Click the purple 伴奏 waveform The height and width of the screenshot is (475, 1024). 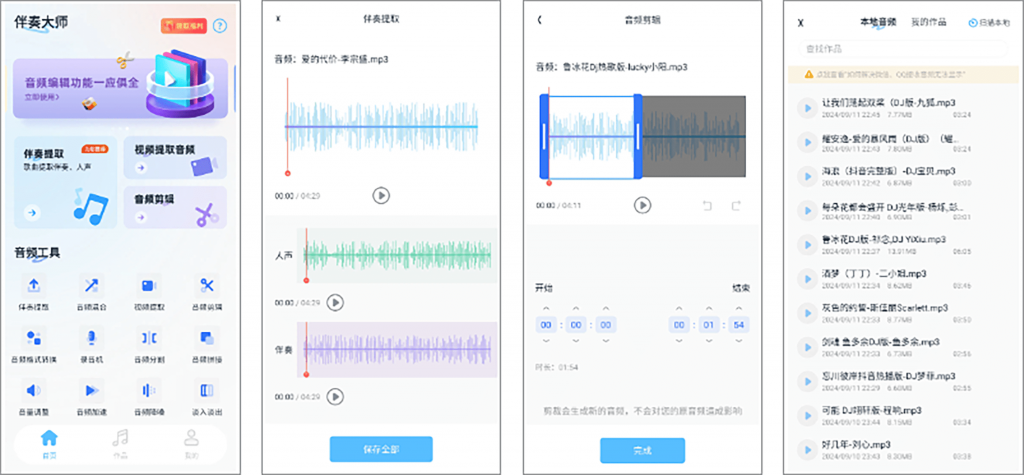point(397,350)
